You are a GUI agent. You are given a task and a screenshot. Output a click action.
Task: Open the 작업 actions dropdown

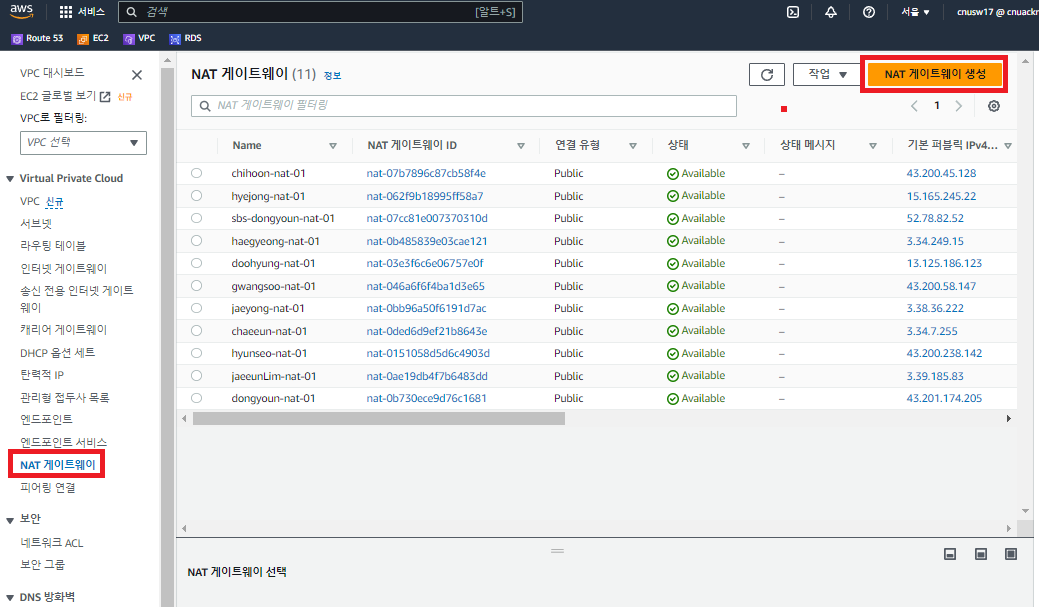click(826, 75)
